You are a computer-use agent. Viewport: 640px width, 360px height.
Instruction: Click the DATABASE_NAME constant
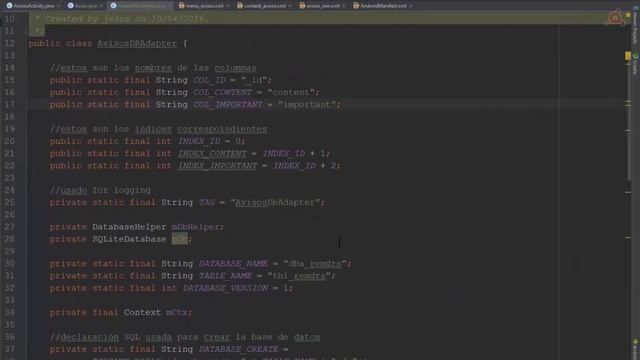click(x=233, y=264)
